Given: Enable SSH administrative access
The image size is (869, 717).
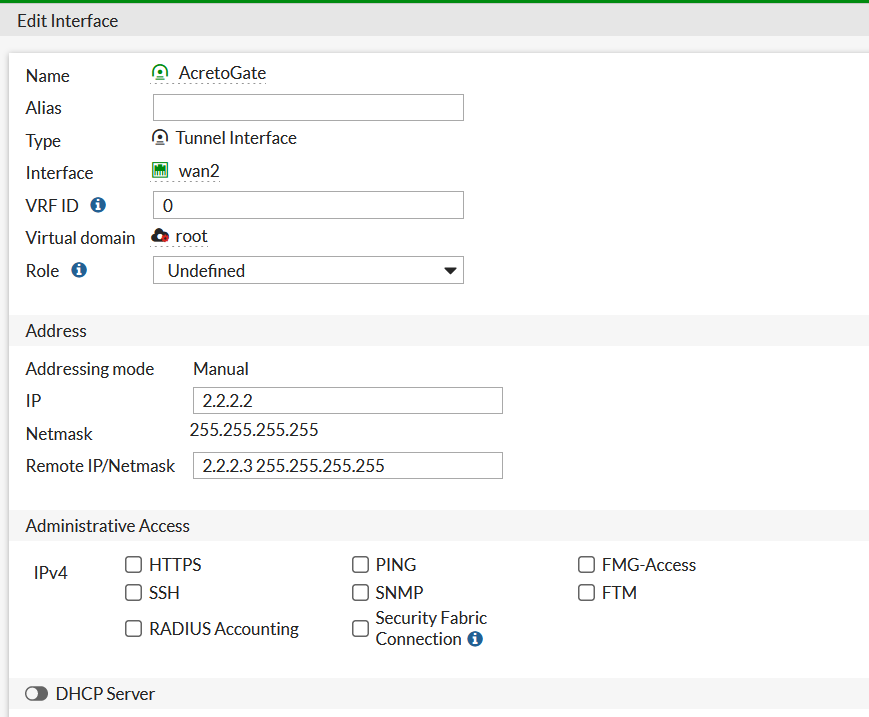Looking at the screenshot, I should point(133,592).
